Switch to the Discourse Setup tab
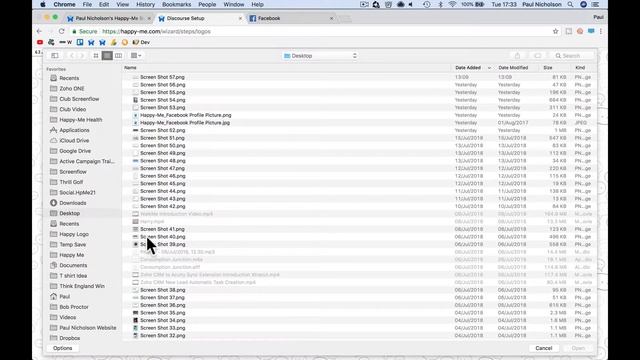 click(x=200, y=18)
